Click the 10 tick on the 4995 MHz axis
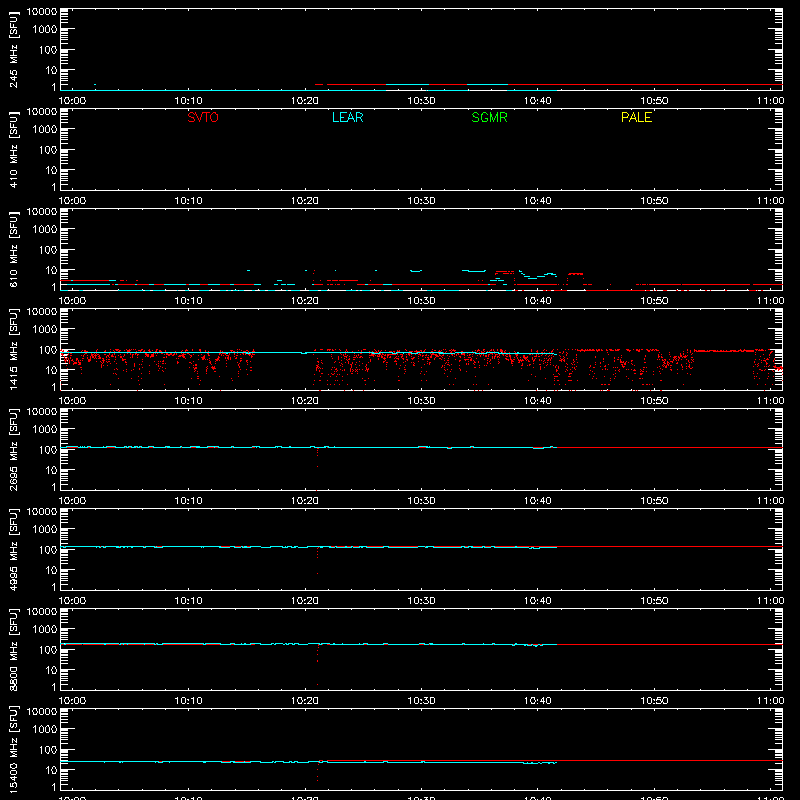This screenshot has height=800, width=800. [51, 570]
